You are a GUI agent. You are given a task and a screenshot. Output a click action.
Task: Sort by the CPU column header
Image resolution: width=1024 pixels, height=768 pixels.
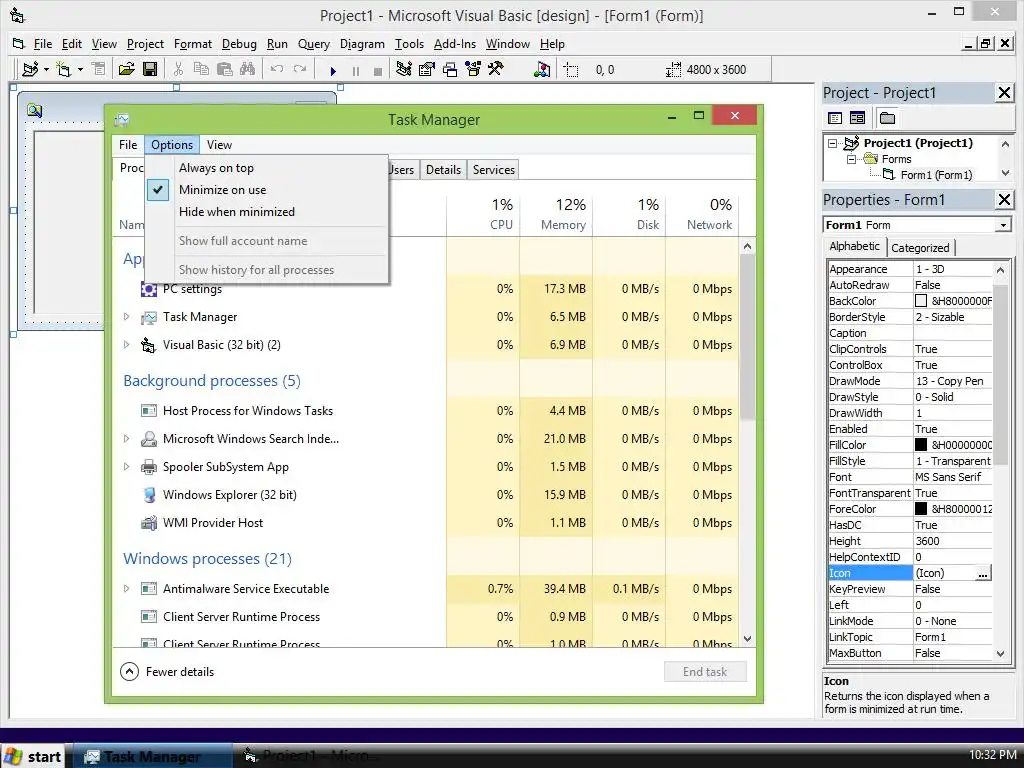pos(483,214)
